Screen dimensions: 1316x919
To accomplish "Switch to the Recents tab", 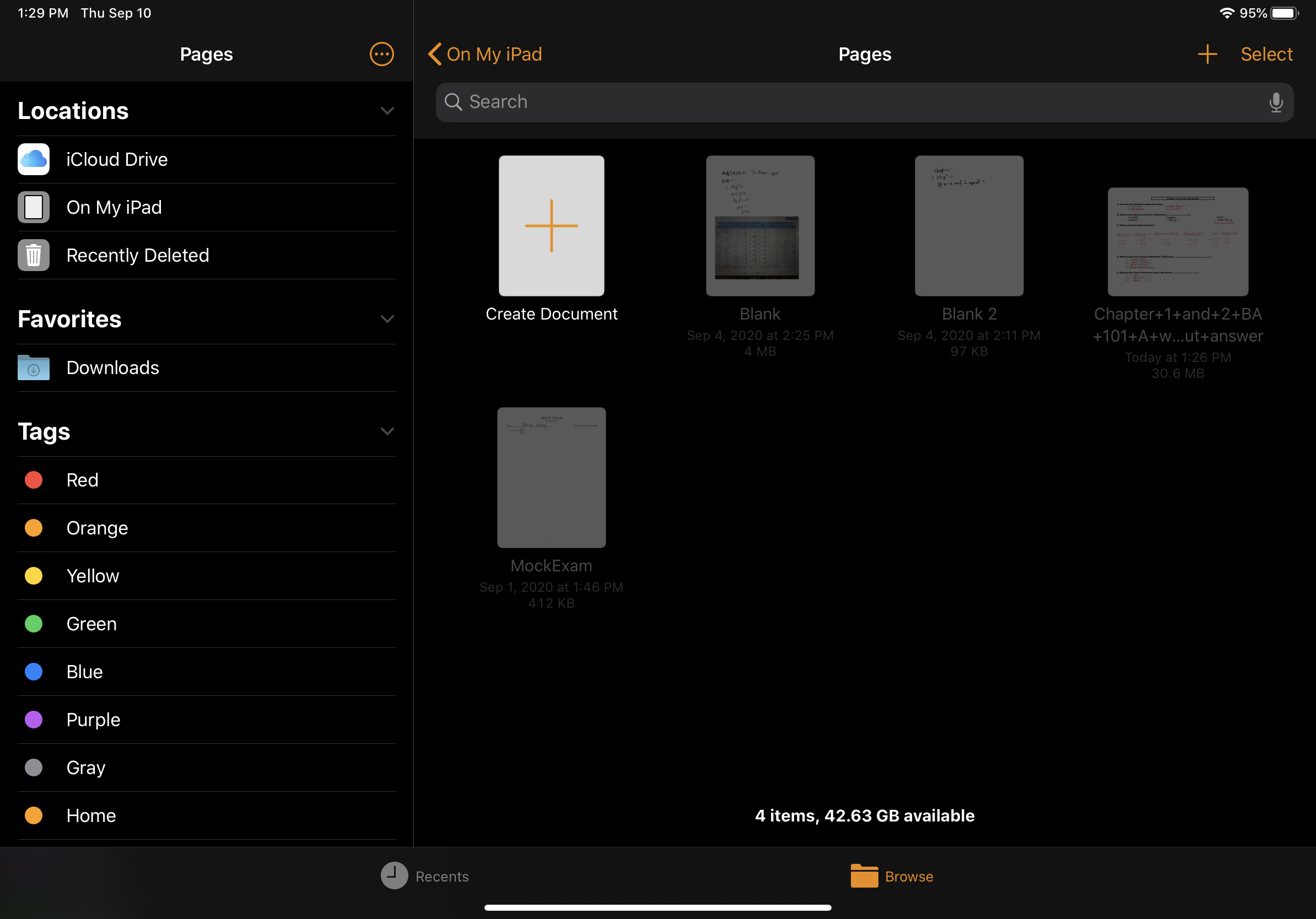I will coord(425,876).
